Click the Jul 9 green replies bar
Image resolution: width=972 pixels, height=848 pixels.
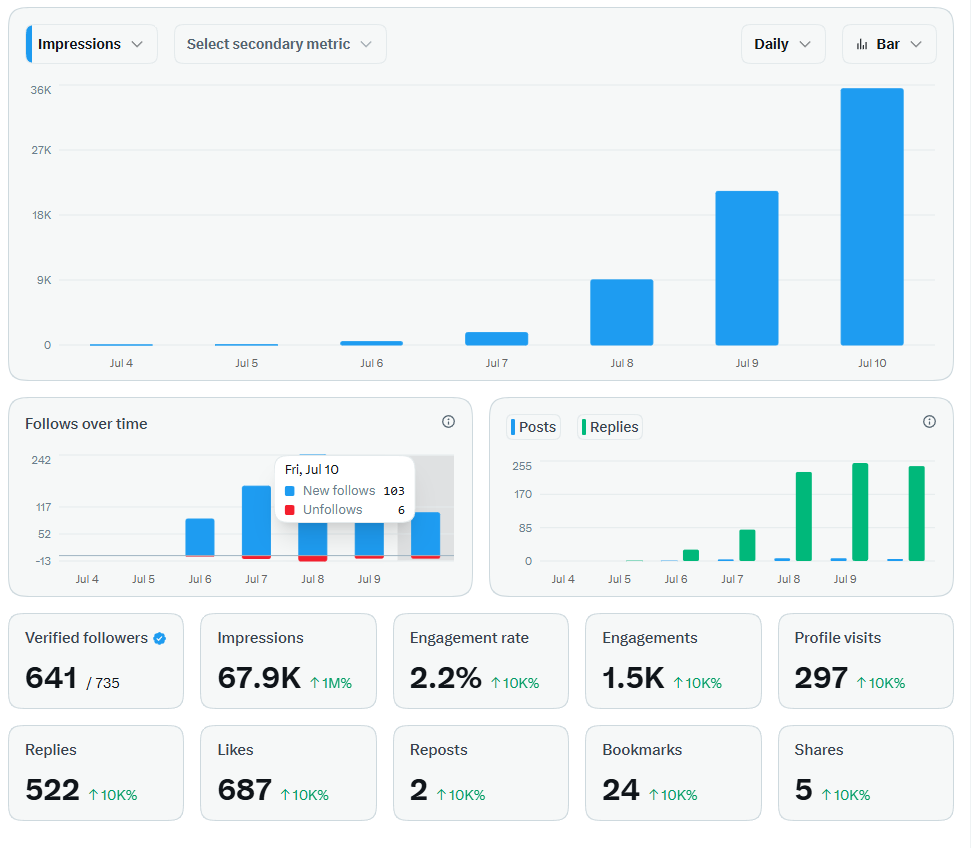click(860, 512)
